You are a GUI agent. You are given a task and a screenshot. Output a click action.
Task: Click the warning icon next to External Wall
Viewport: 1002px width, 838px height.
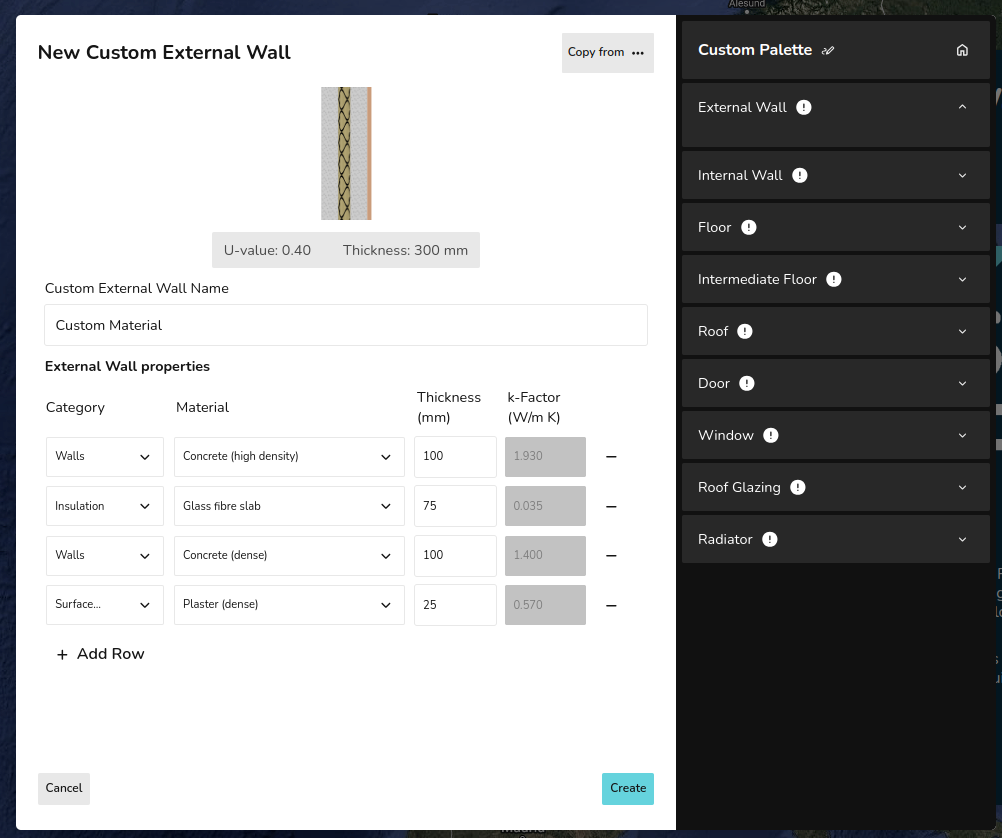pyautogui.click(x=804, y=108)
